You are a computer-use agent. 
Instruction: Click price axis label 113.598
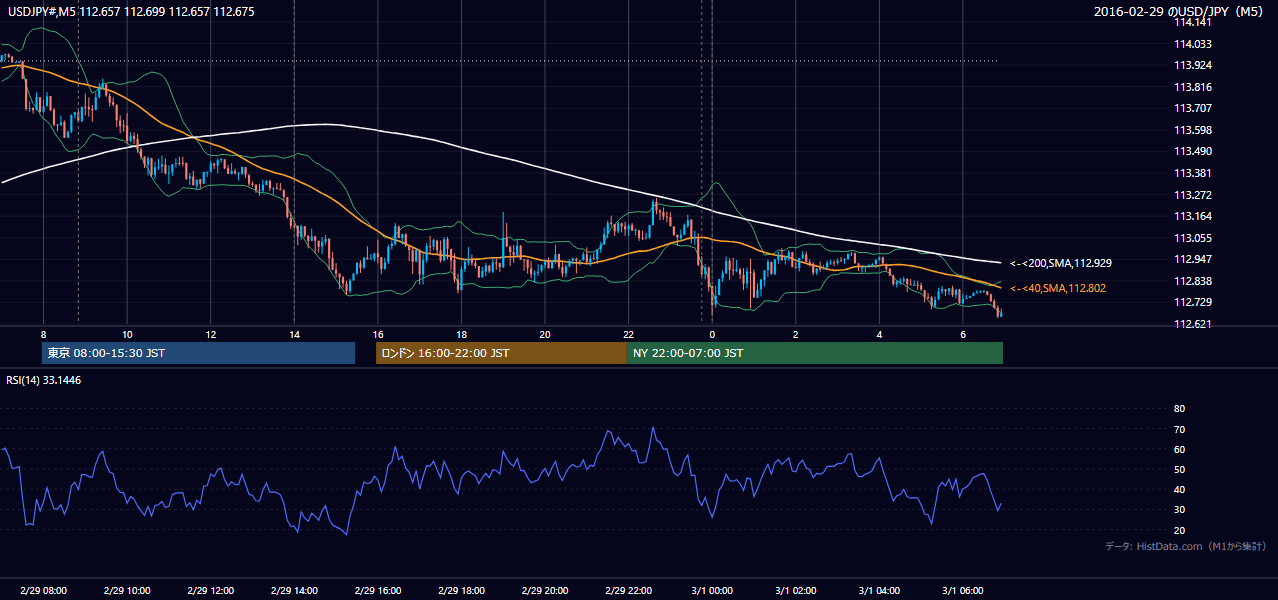[x=1192, y=130]
